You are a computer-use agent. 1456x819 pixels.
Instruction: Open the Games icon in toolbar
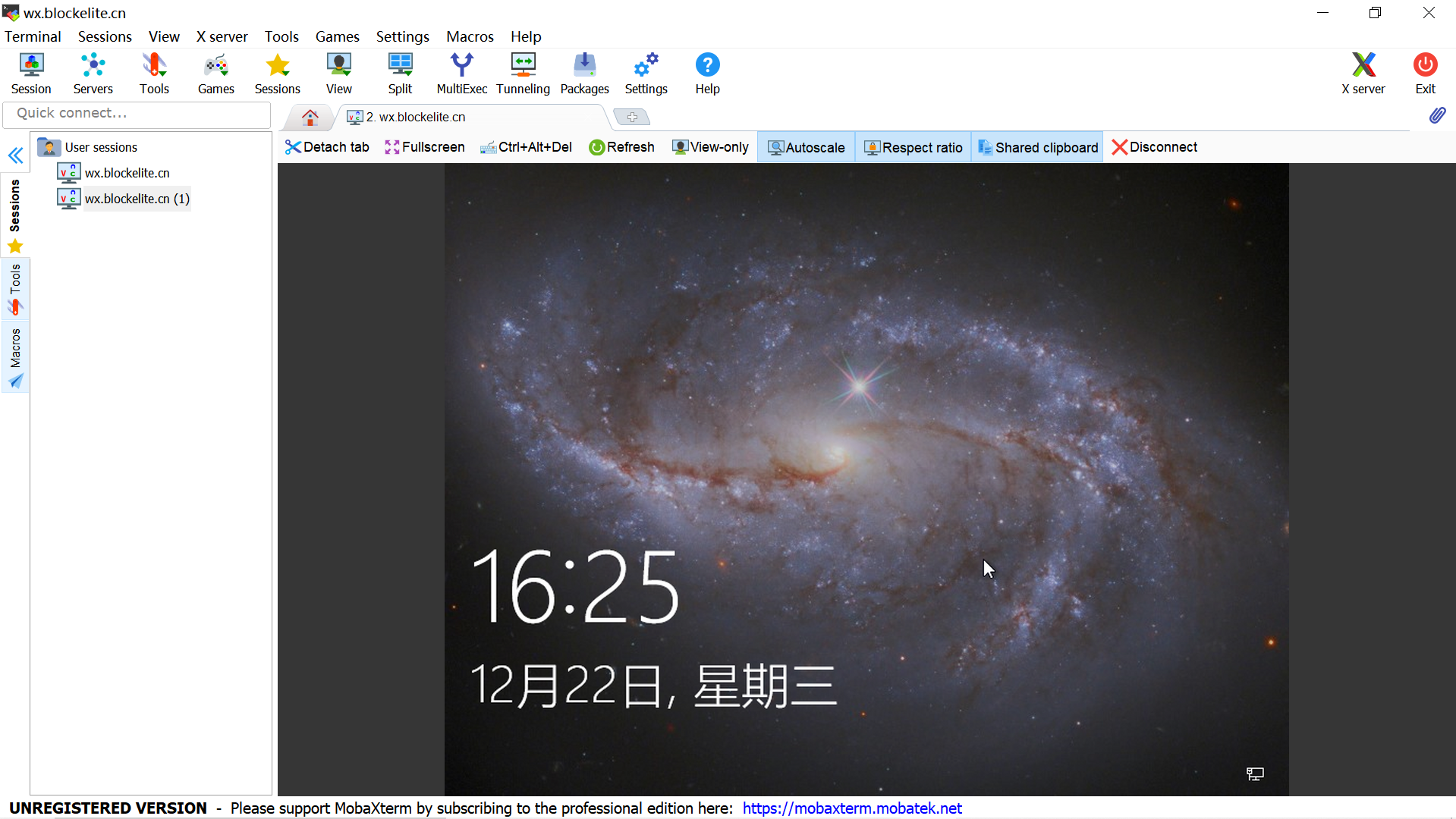[215, 72]
